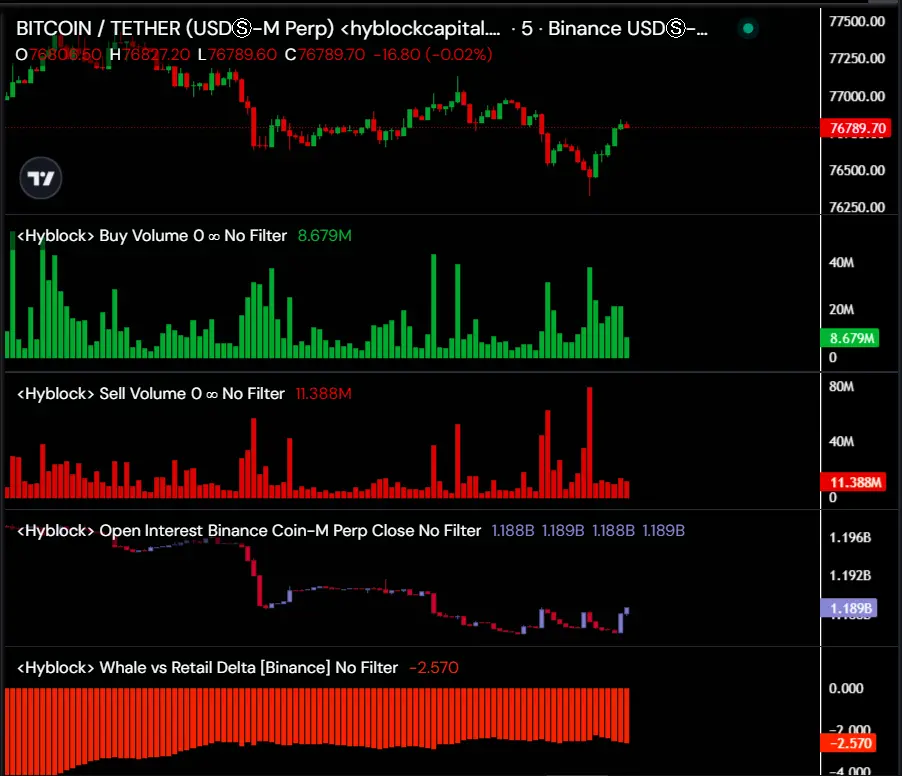Click the orange -2.570 axis tag
Screen dimensions: 902x776
[x=849, y=743]
